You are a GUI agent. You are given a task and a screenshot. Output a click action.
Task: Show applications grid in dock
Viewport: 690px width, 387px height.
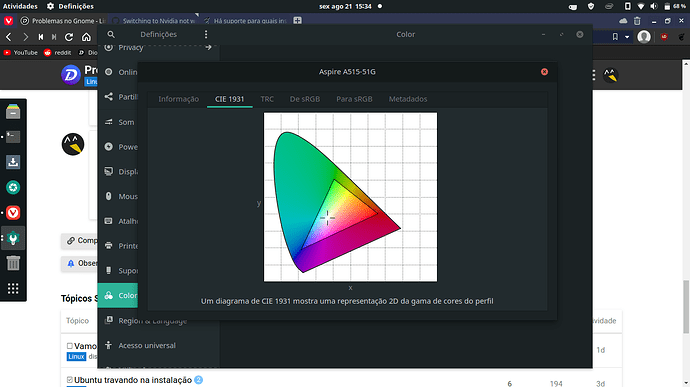pos(13,288)
